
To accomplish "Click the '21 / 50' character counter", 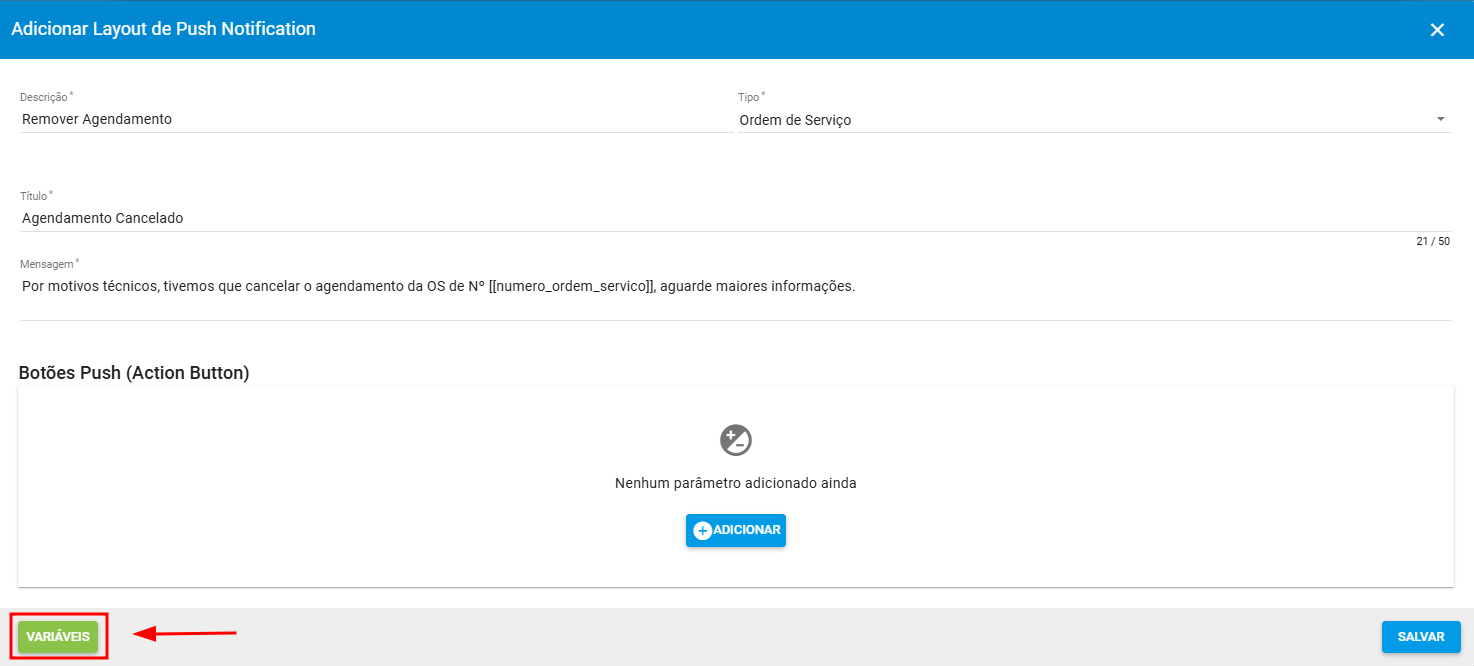I will point(1433,242).
